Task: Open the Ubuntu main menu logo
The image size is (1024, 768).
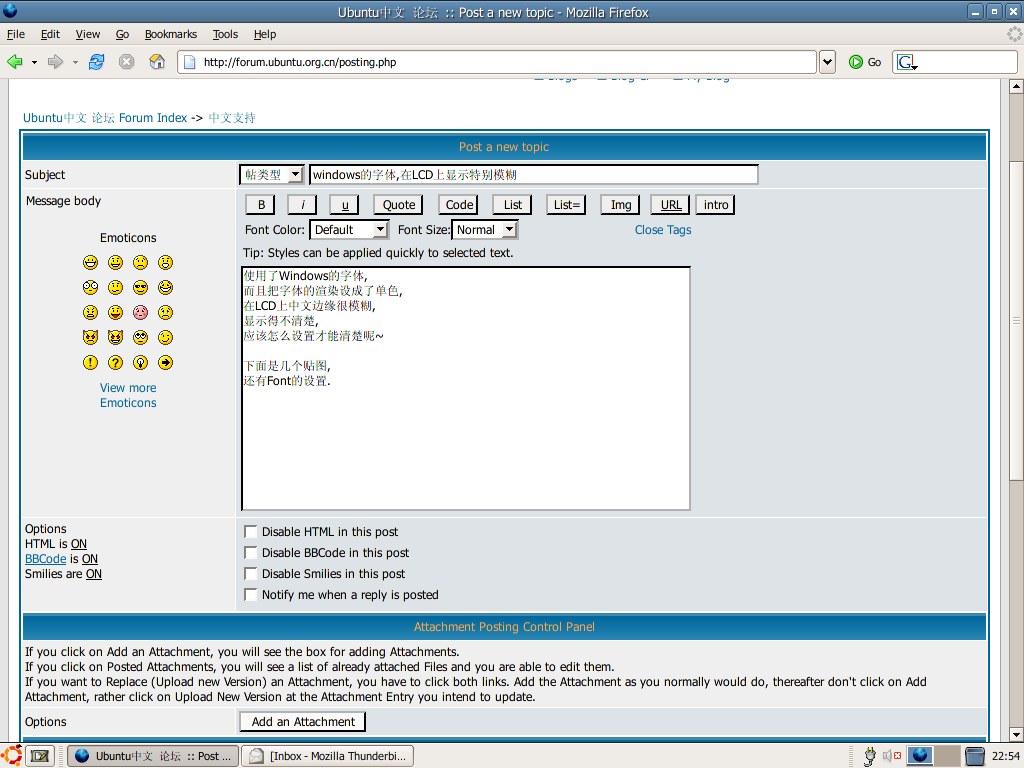Action: point(12,756)
